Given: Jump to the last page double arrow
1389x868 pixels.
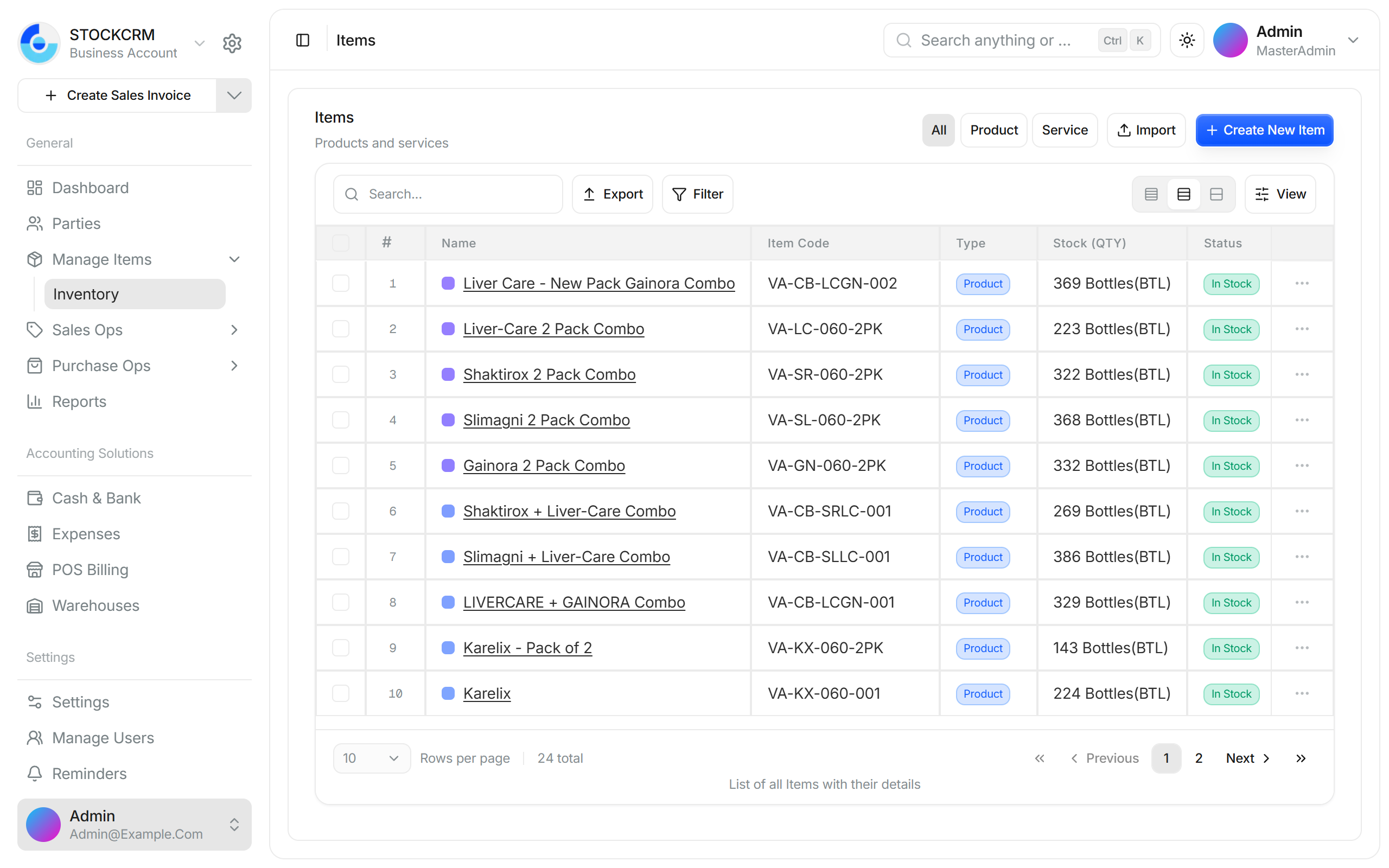Looking at the screenshot, I should coord(1301,758).
